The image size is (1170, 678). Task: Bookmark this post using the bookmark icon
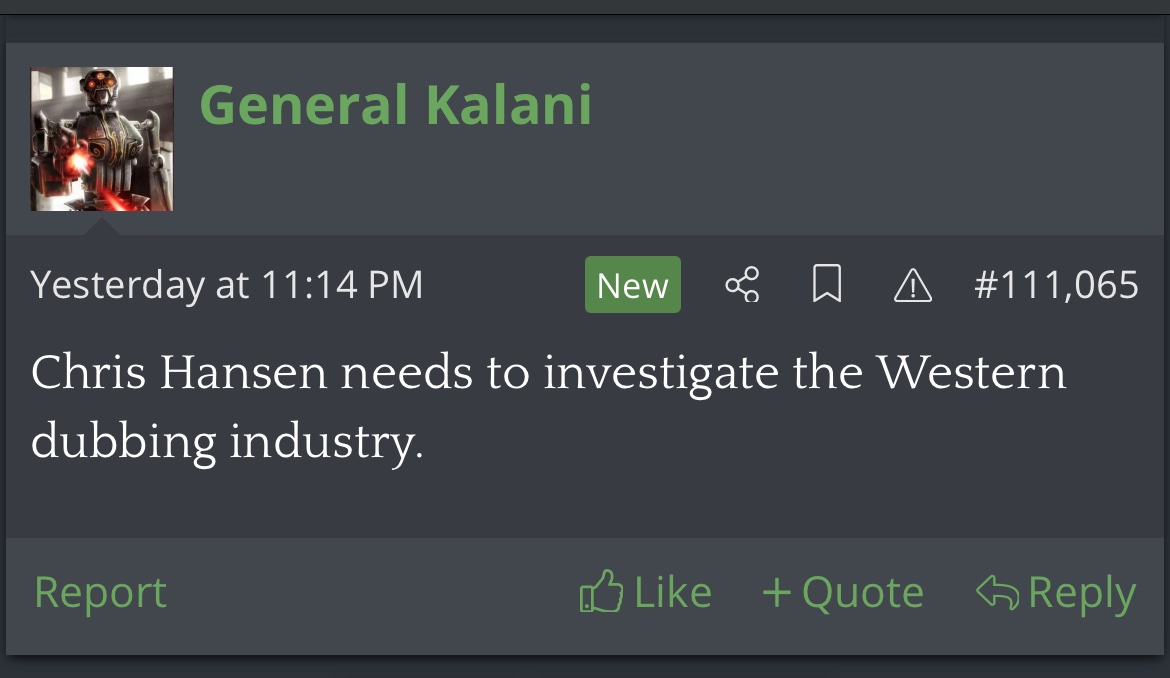[827, 286]
